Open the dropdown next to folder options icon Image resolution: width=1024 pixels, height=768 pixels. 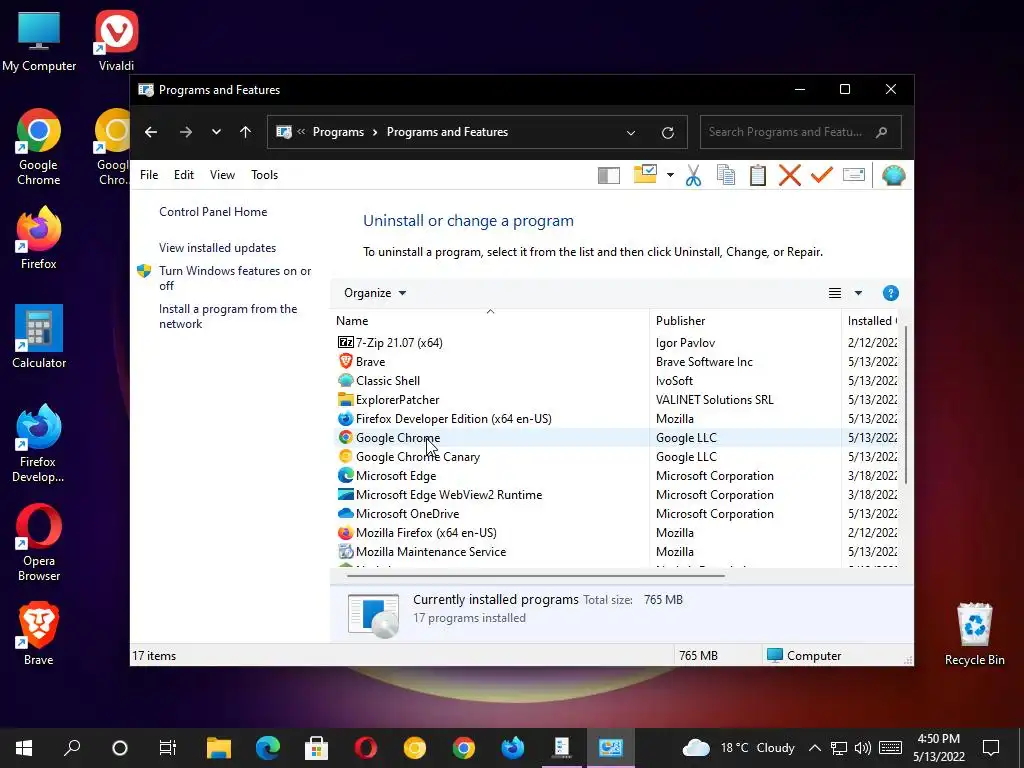pos(670,175)
